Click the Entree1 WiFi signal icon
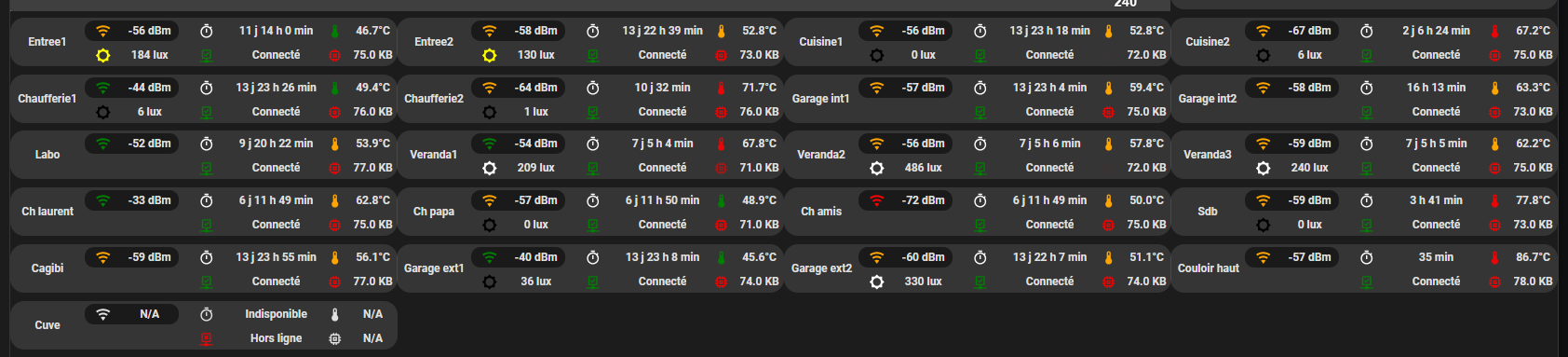 coord(103,31)
